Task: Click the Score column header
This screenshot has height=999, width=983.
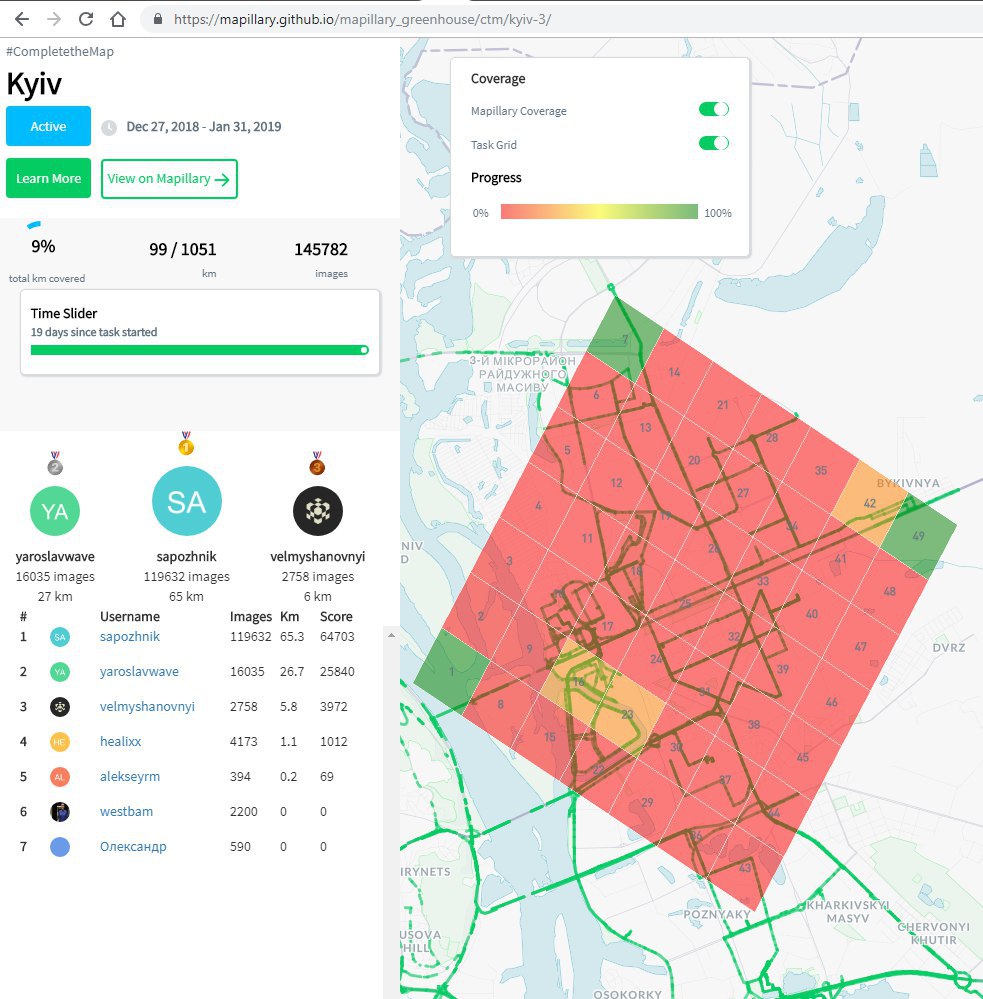Action: 336,617
